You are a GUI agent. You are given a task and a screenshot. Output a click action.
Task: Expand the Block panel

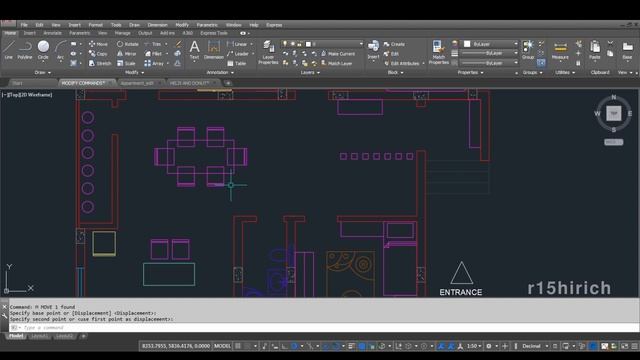(x=395, y=73)
